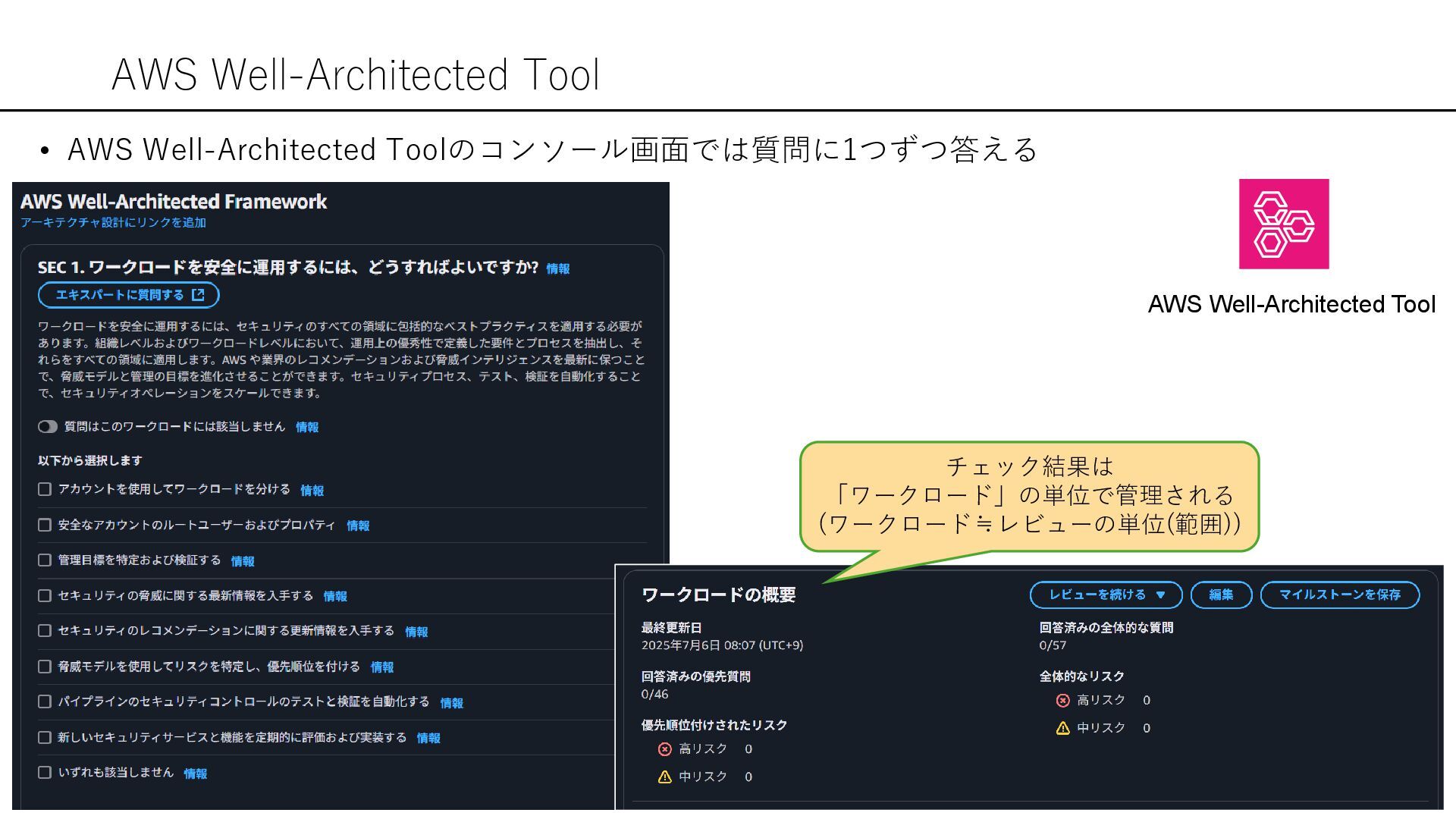Open the レビューを続ける dropdown
Image resolution: width=1456 pixels, height=819 pixels.
pos(1106,595)
